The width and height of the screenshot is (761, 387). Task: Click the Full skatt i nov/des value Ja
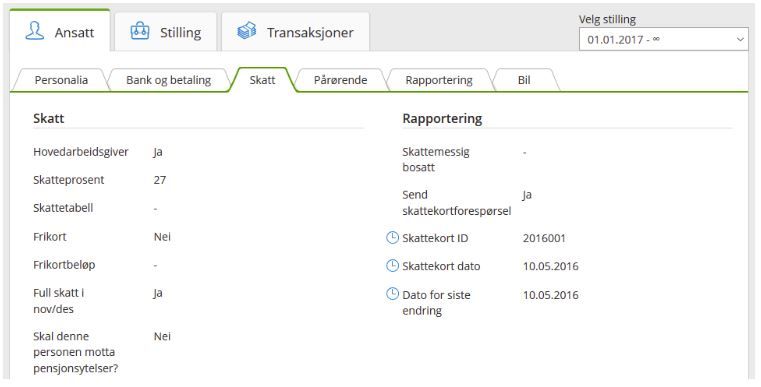(x=158, y=293)
